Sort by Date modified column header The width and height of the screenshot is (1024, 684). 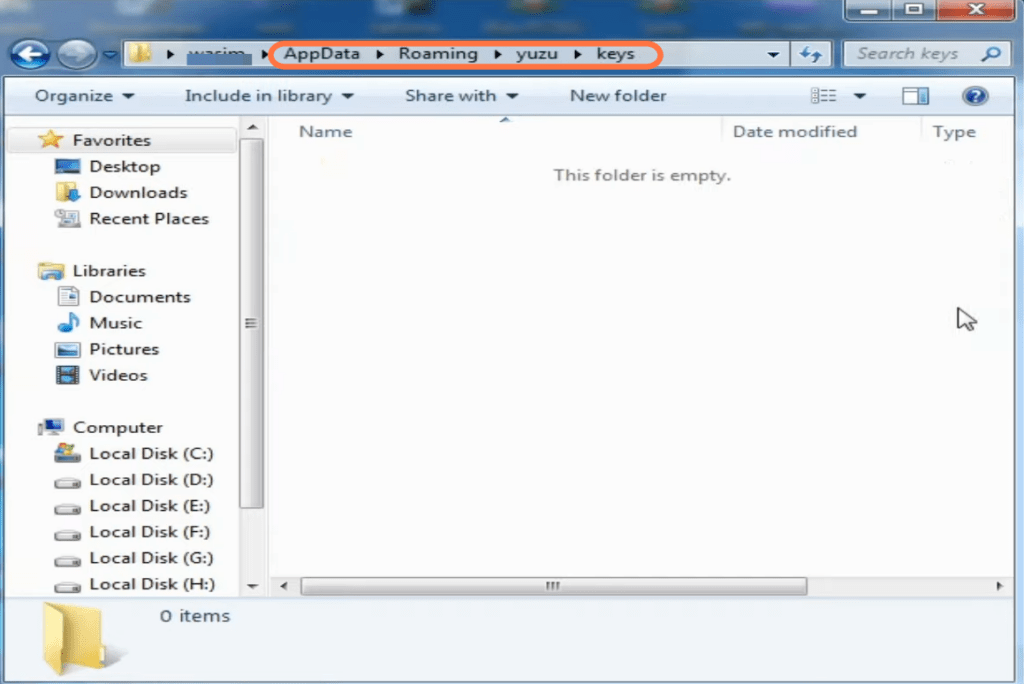(795, 131)
